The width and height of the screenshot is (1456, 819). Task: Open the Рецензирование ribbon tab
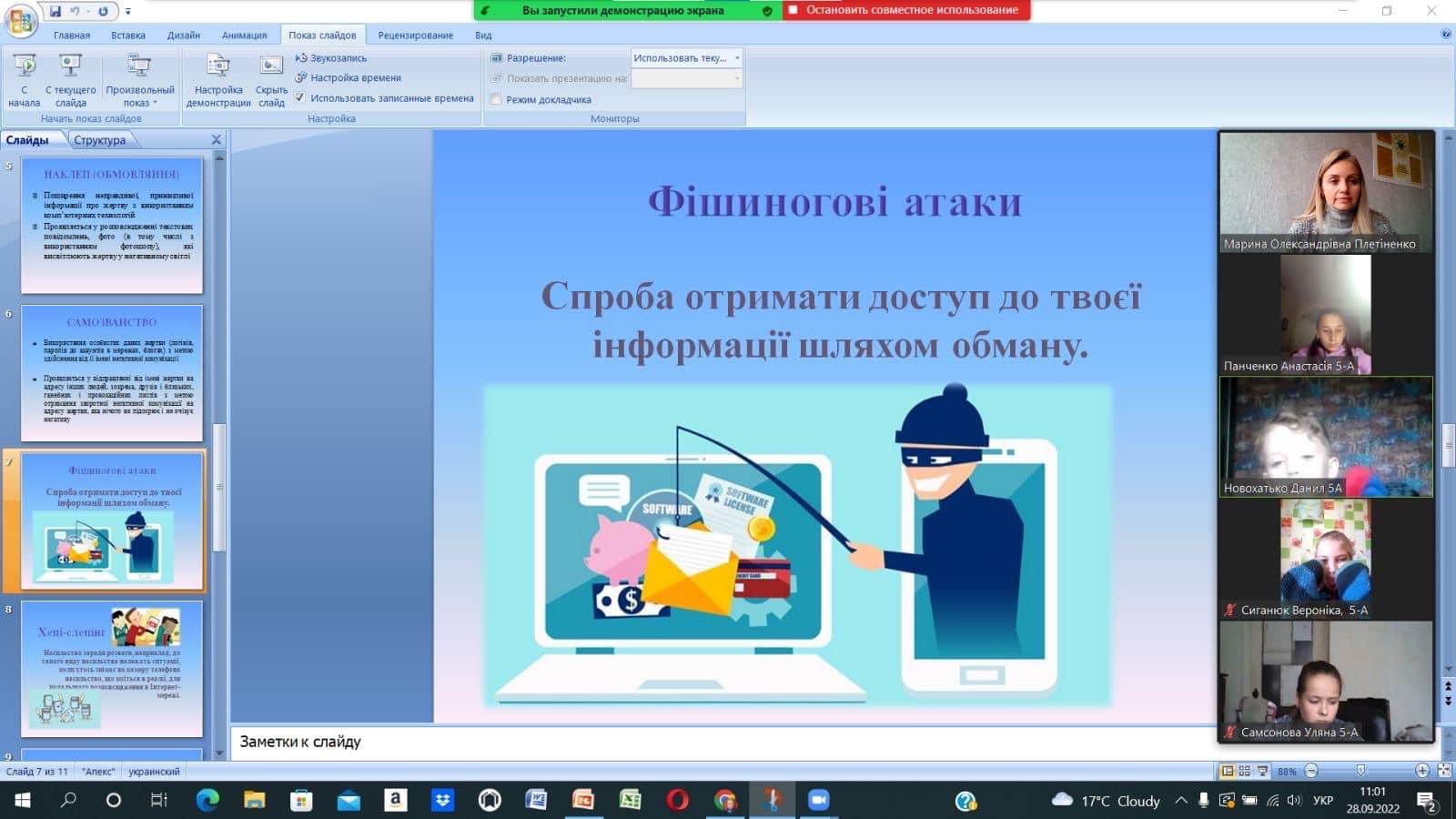(416, 35)
